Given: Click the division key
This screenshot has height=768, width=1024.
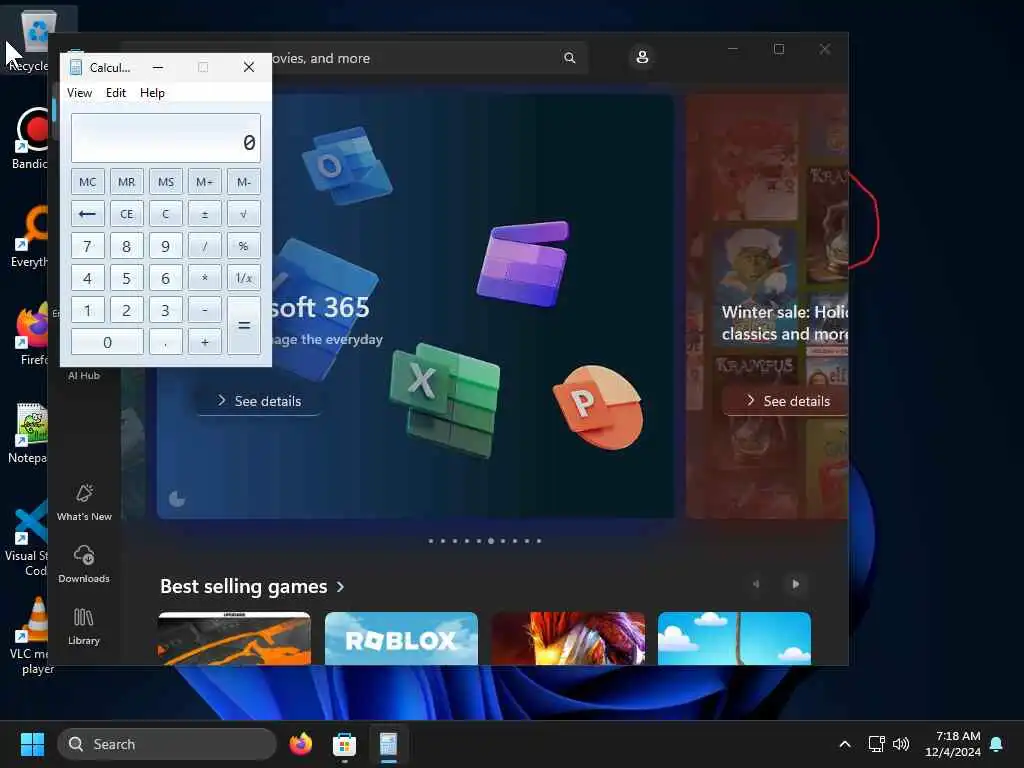Looking at the screenshot, I should point(204,246).
